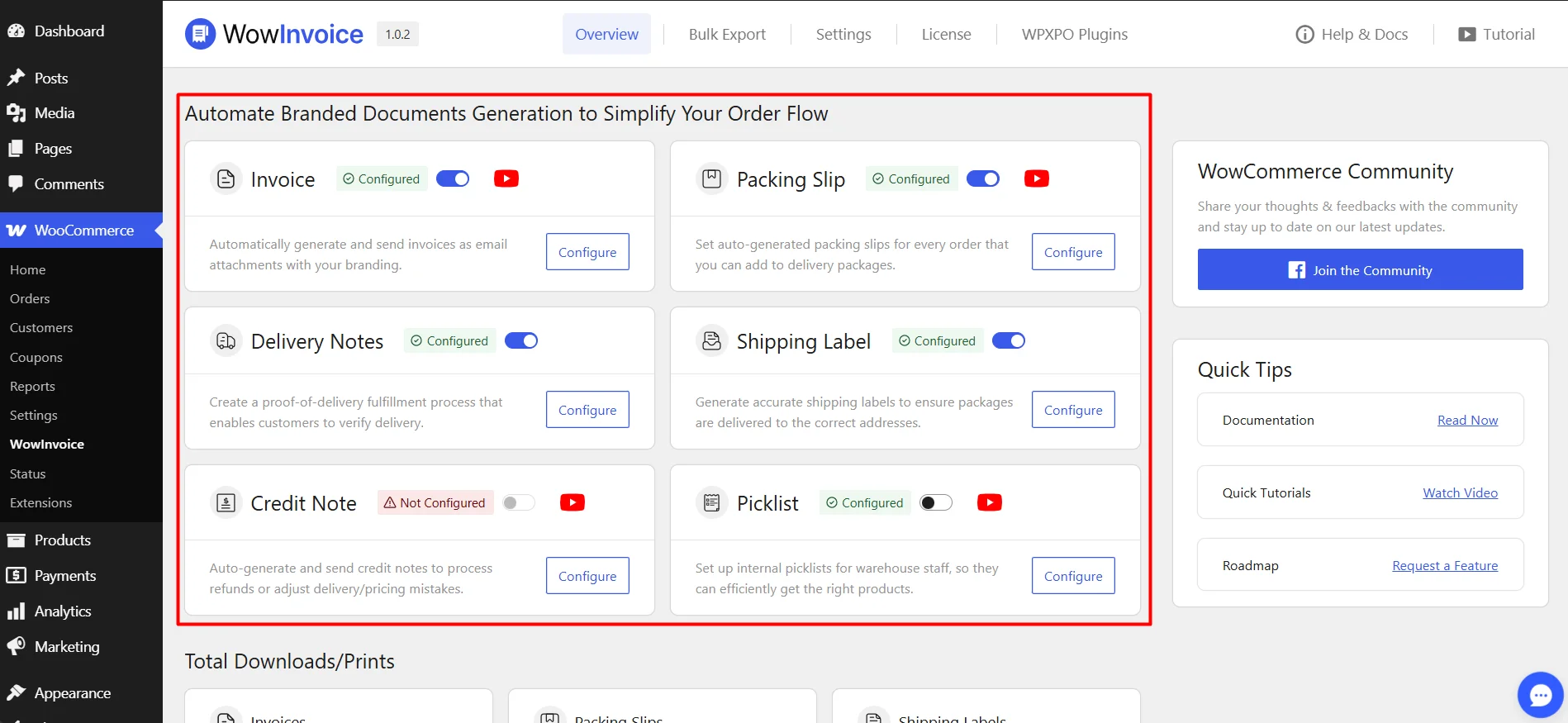Open the Watch Video link
The image size is (1568, 723).
click(1460, 492)
